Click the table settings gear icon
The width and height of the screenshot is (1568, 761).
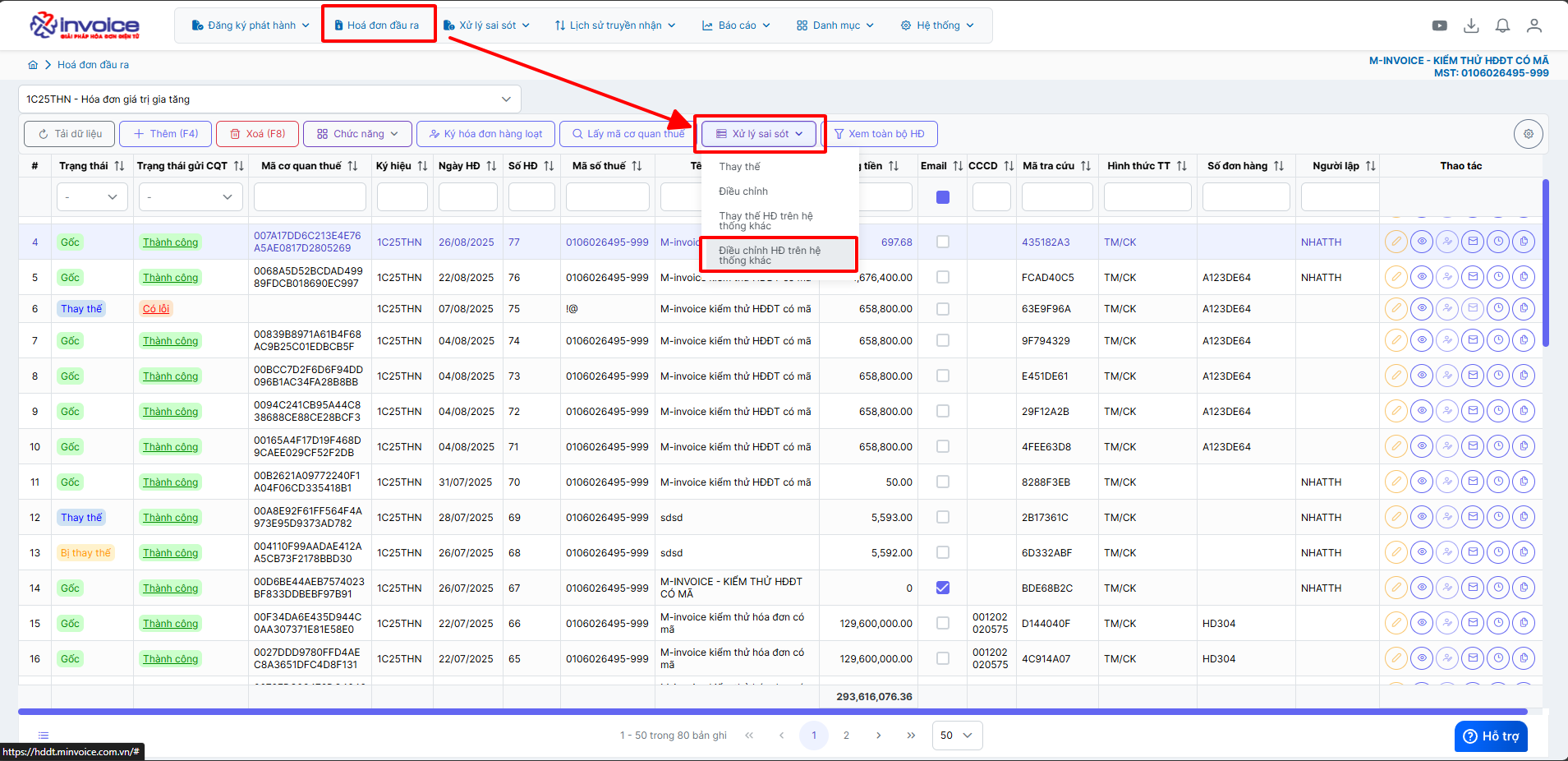1528,134
